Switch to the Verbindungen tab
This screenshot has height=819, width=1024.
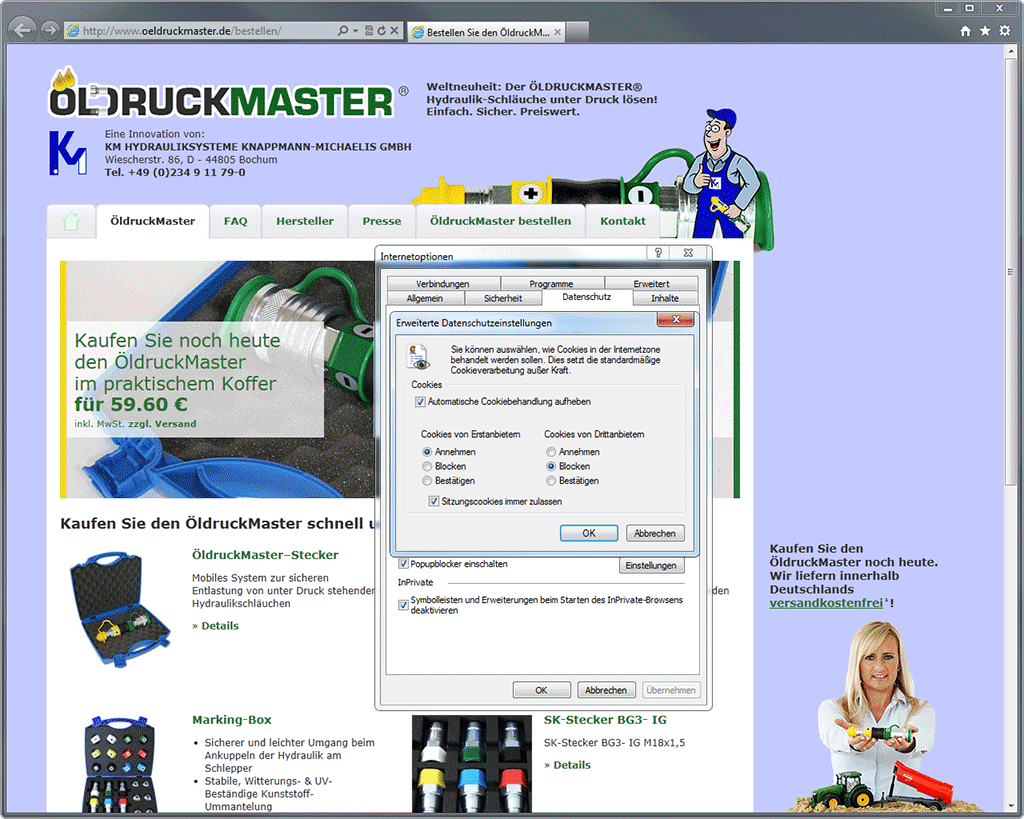pos(443,283)
